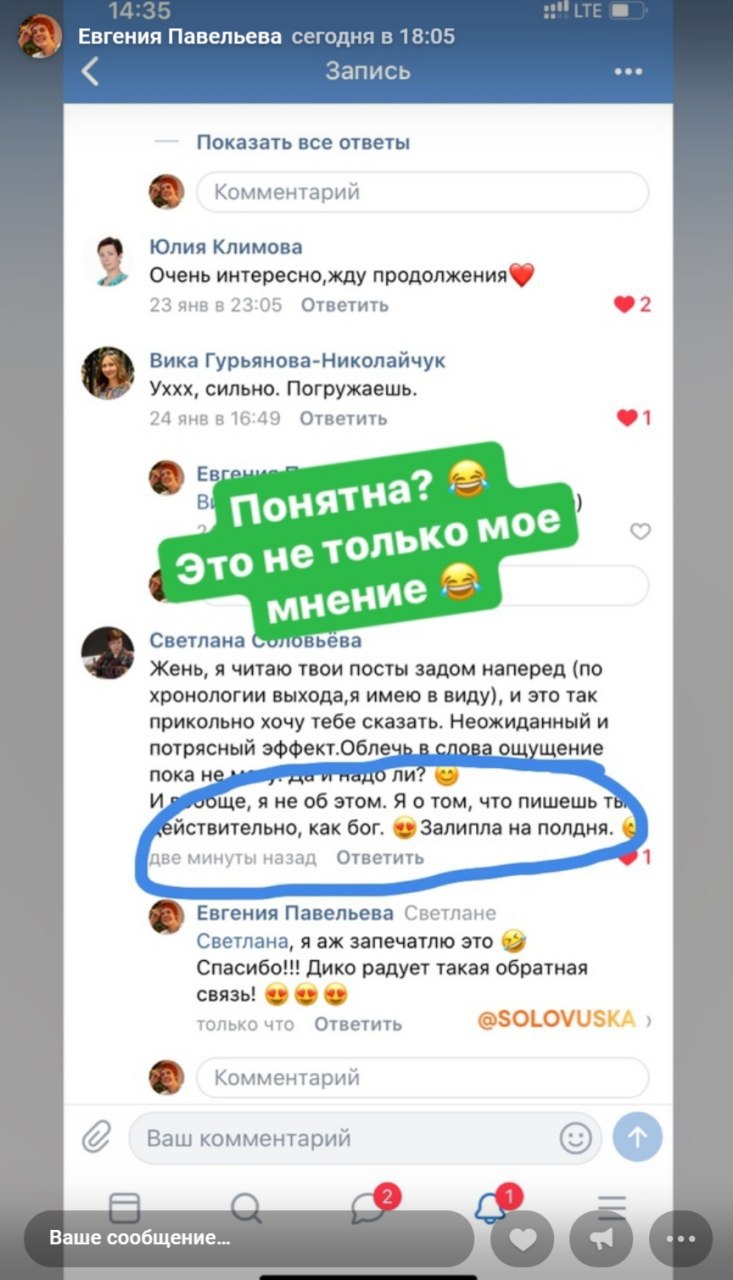This screenshot has width=733, height=1280.
Task: Tap Ответить under Светлана Соловьёва's comment
Action: 380,857
